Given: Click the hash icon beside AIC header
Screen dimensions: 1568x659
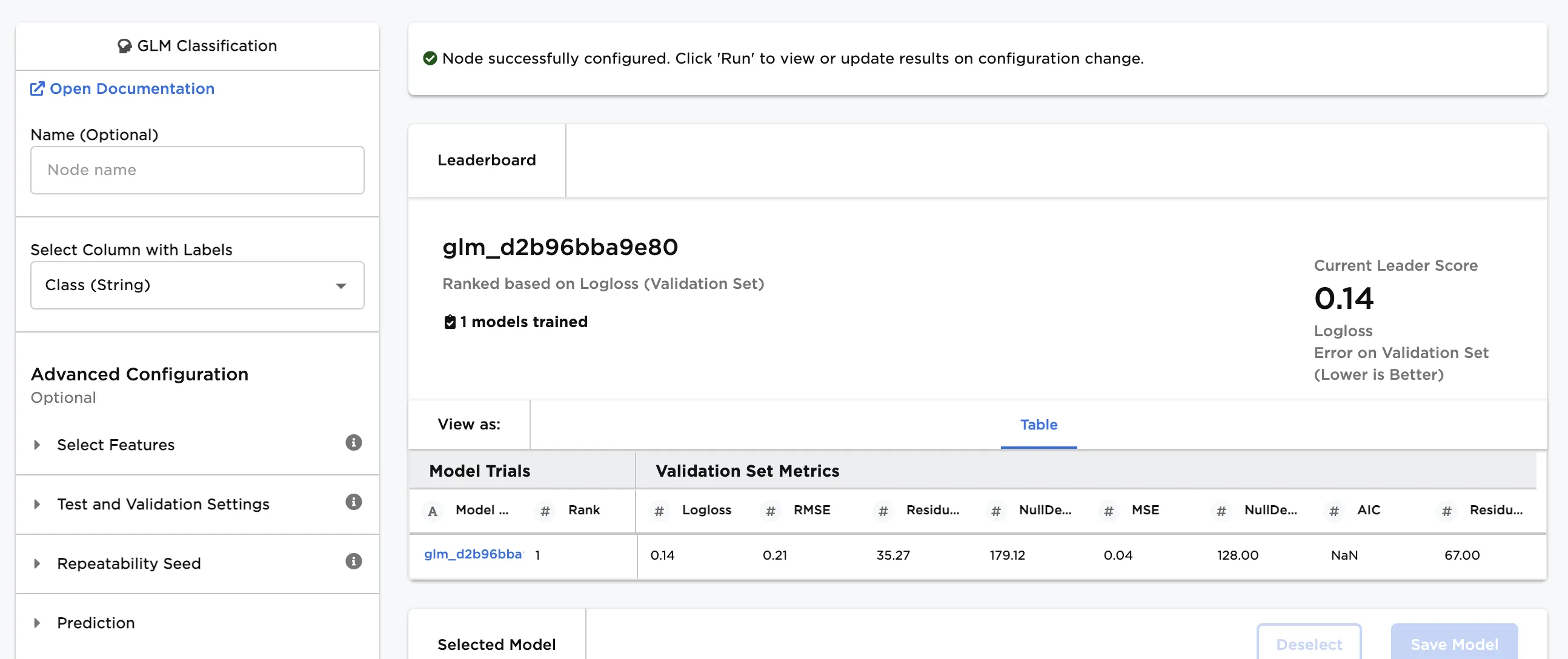Looking at the screenshot, I should click(1334, 511).
